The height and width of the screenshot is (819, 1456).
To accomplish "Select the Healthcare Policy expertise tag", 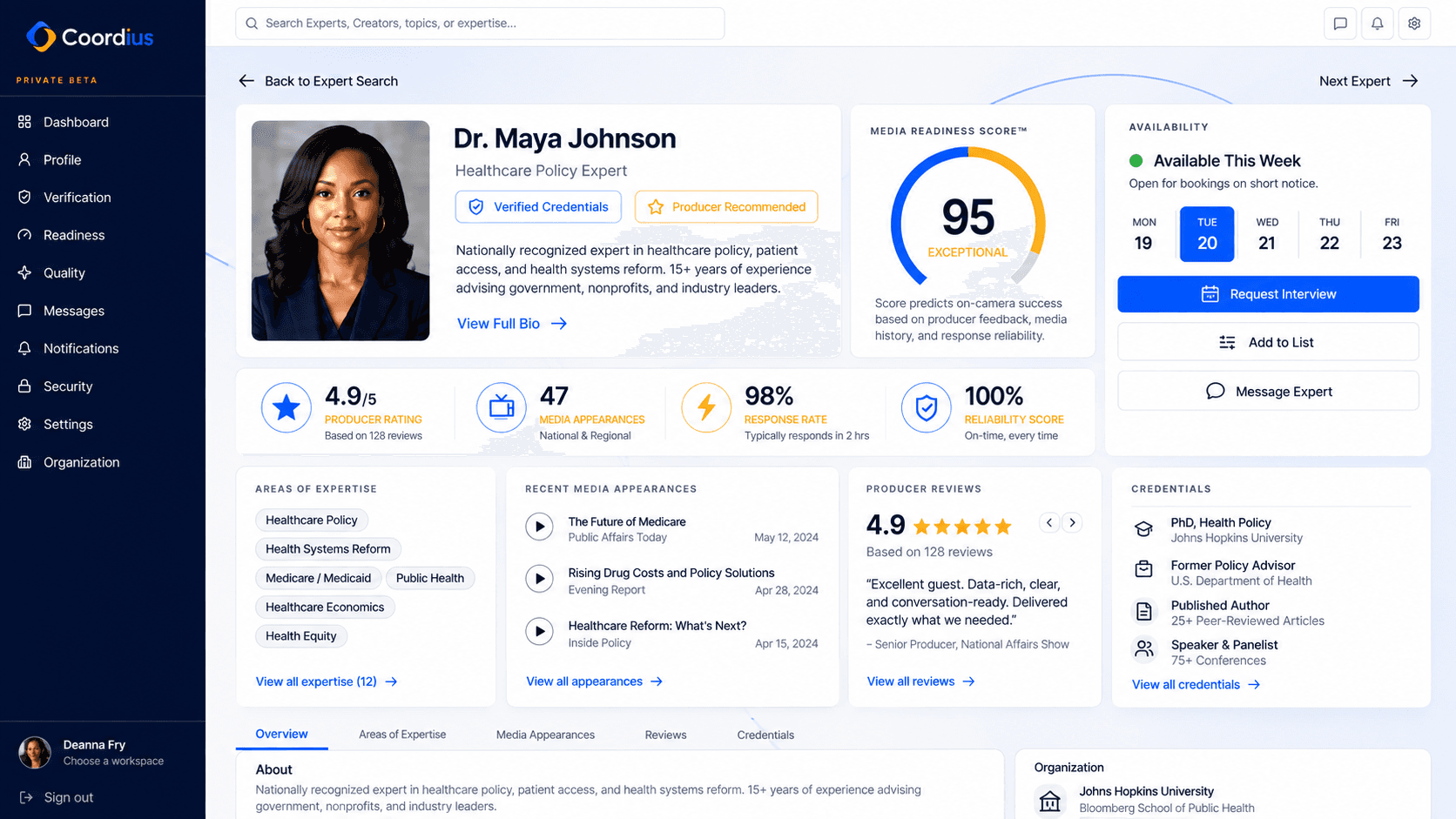I will tap(312, 520).
